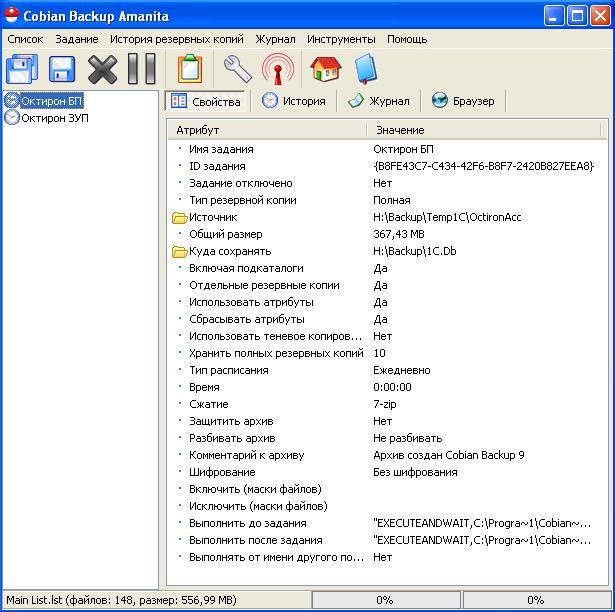Open the Инструменты menu
Screen dimensions: 615x612
340,39
